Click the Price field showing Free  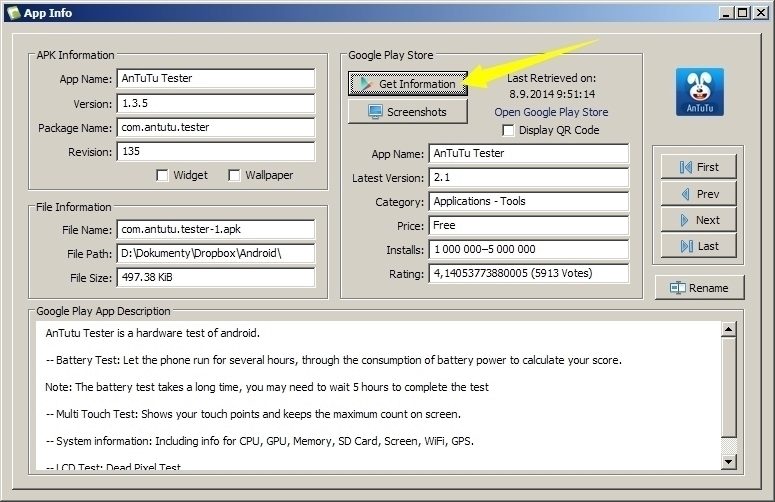point(529,225)
